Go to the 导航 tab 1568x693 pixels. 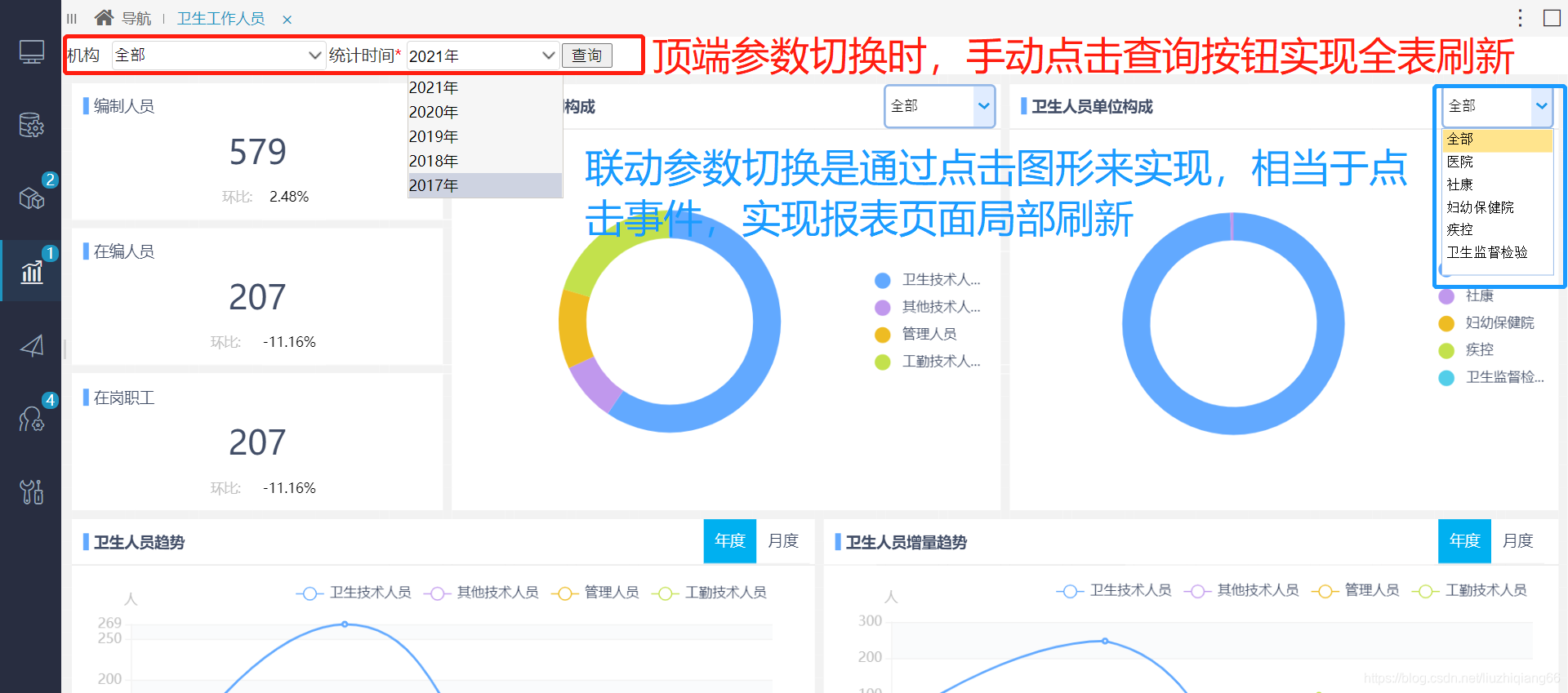(136, 18)
